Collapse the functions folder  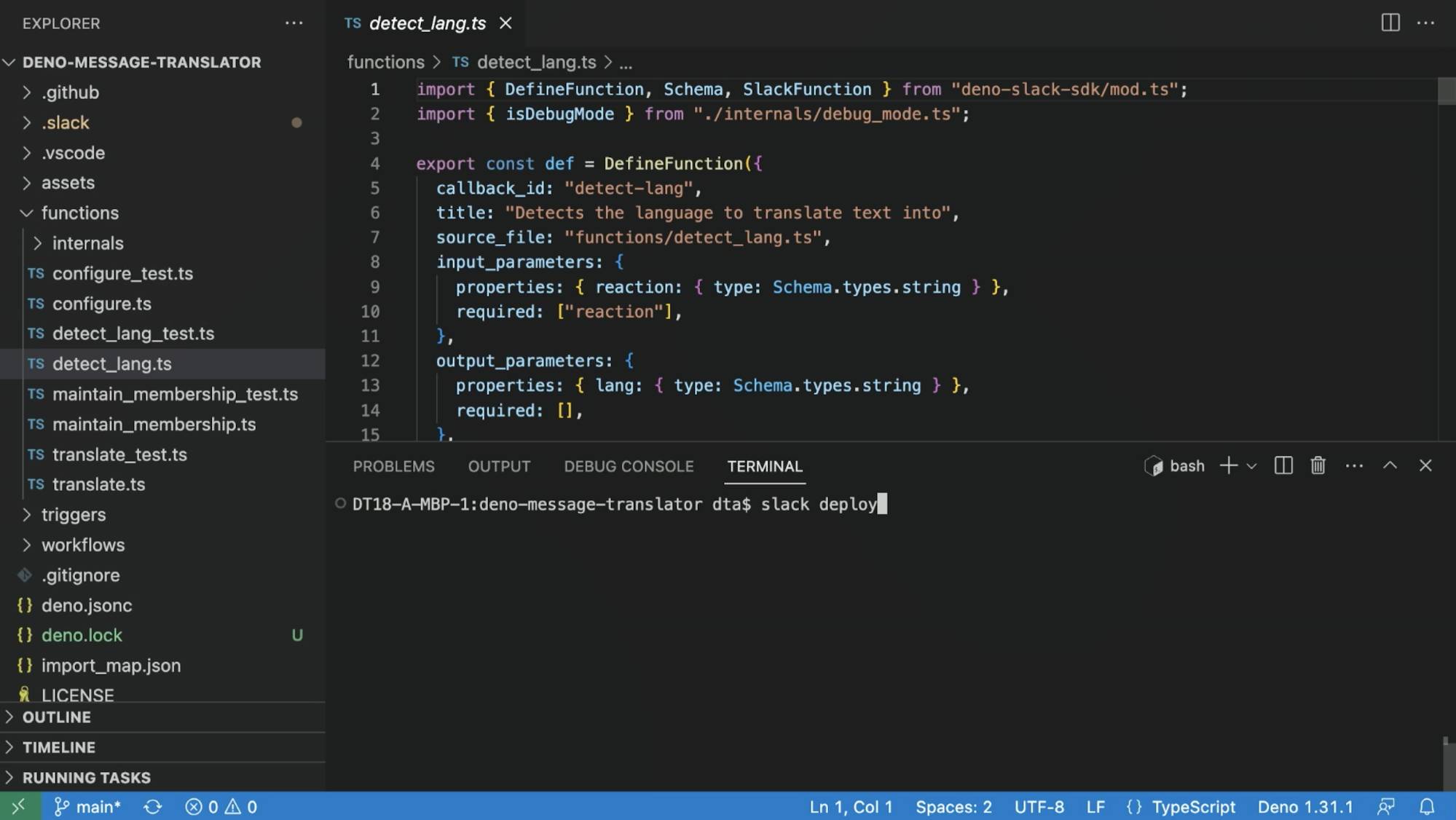tap(79, 213)
